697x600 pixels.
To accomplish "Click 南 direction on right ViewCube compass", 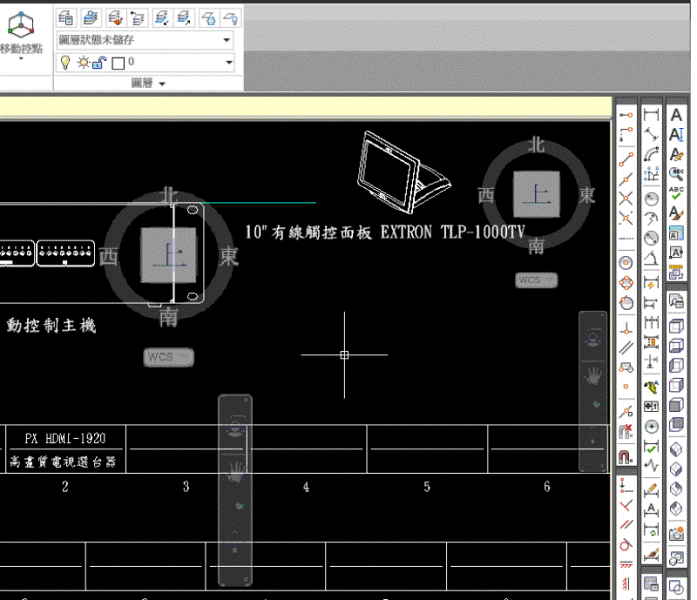I will point(537,246).
